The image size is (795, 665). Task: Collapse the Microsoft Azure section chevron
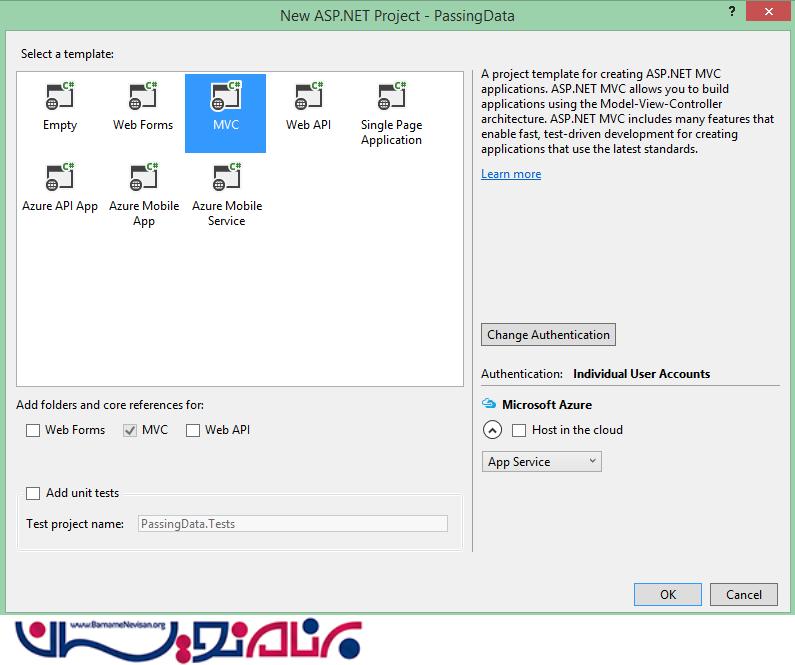[492, 431]
